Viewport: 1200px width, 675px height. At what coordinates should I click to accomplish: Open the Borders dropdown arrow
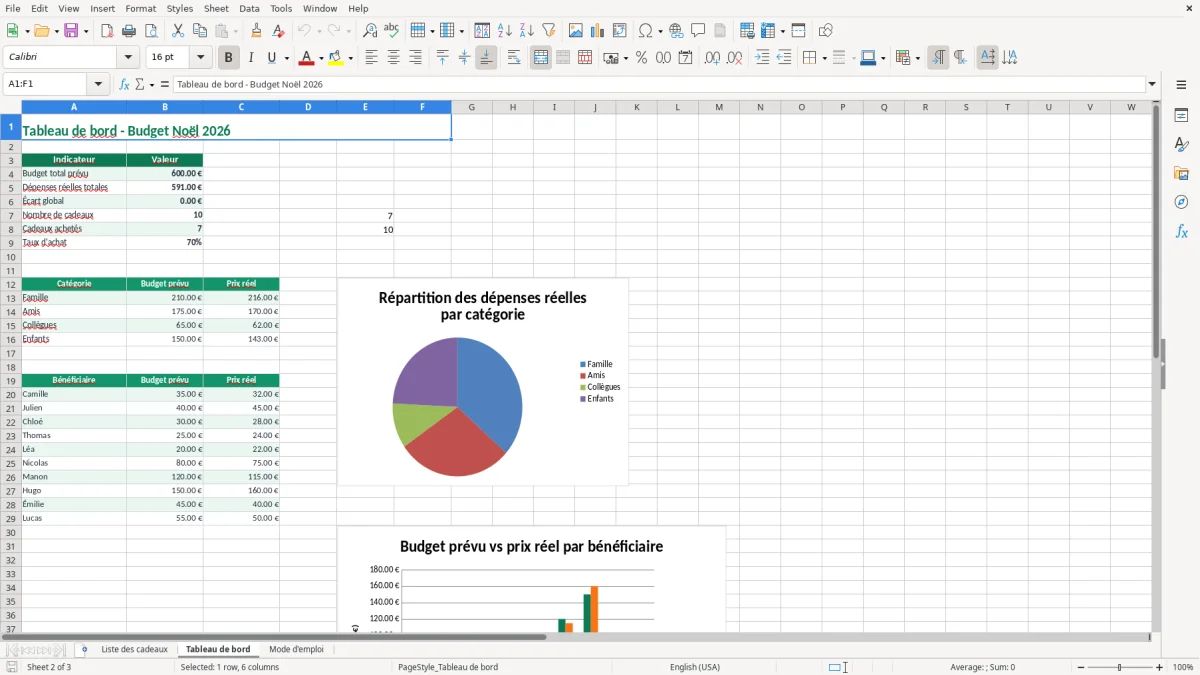tap(823, 58)
